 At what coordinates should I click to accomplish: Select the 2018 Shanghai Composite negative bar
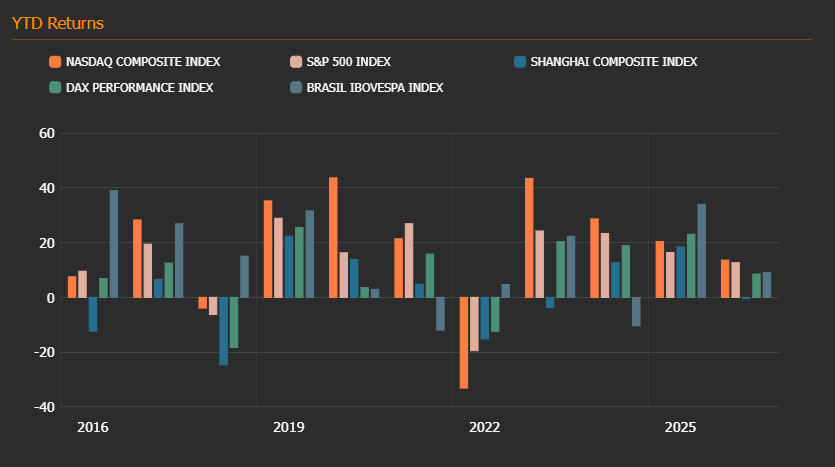(x=224, y=331)
